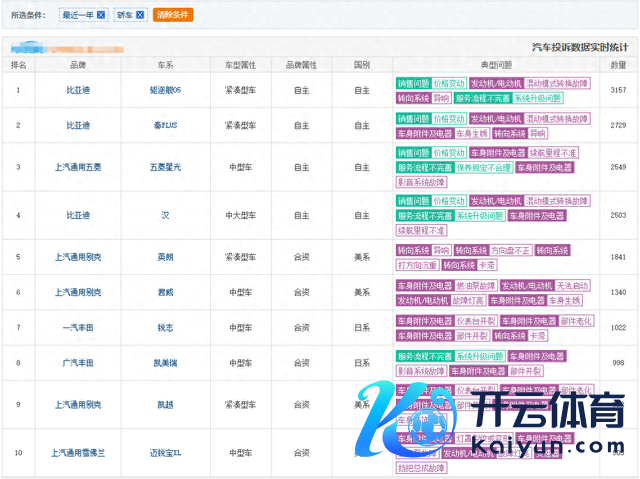The image size is (640, 479).
Task: Remove the 轿车 filter using its X icon
Action: (141, 16)
